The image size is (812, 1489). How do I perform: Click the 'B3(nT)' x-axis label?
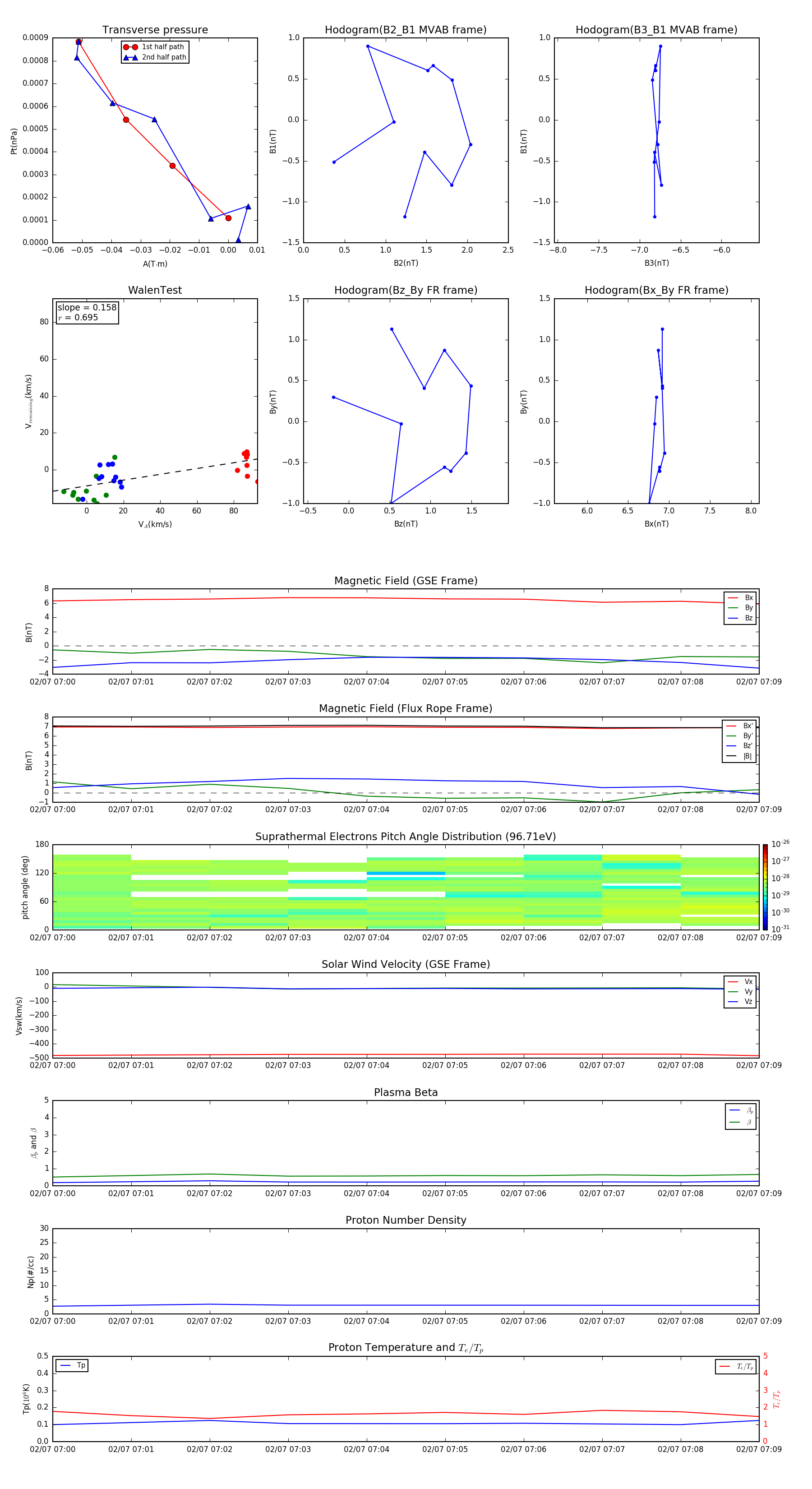pyautogui.click(x=656, y=263)
